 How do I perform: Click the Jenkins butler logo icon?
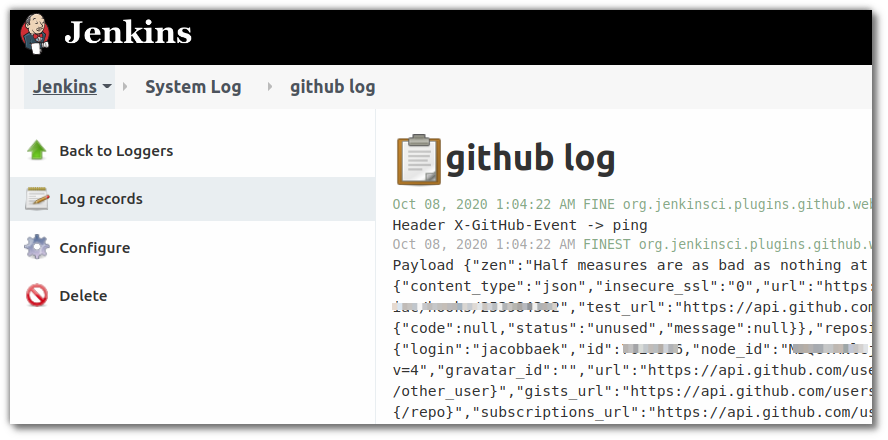click(35, 34)
